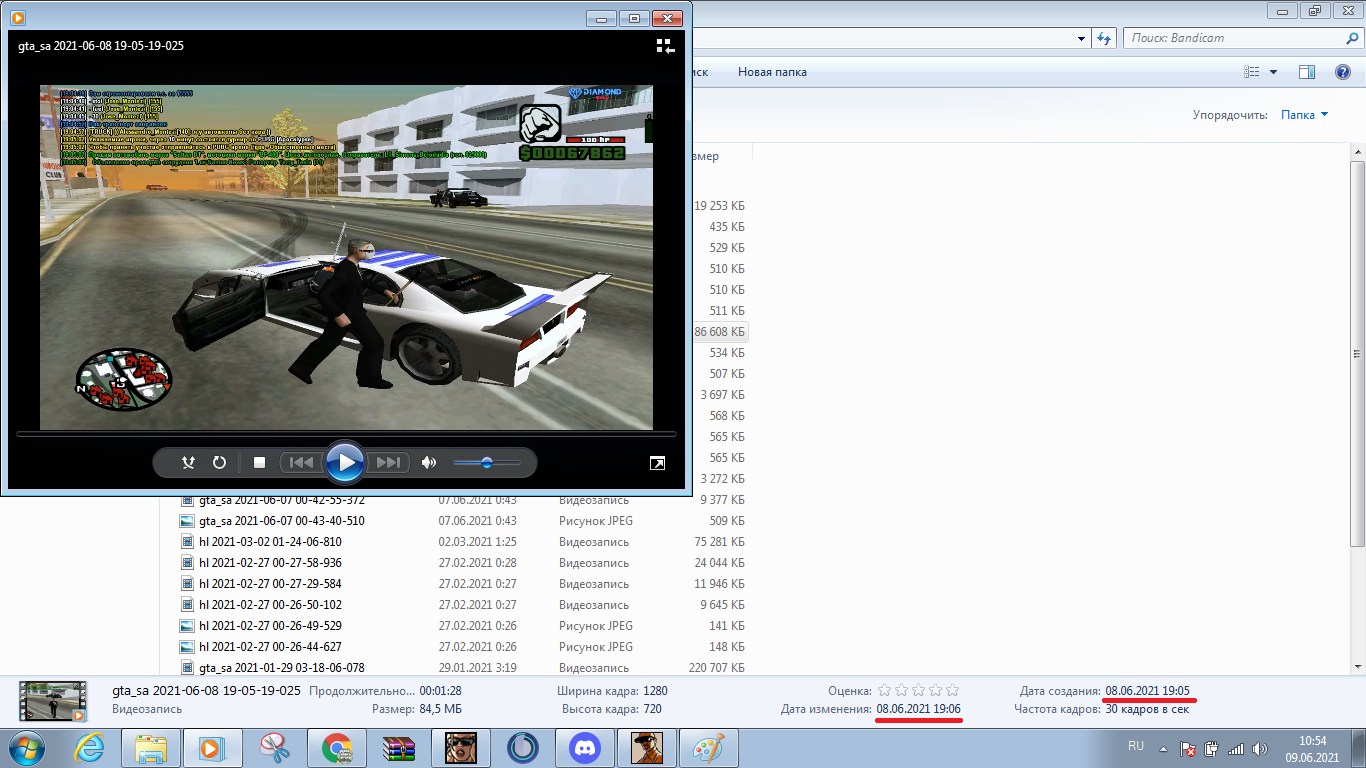The width and height of the screenshot is (1366, 768).
Task: Show hidden tray icons arrow
Action: pos(1161,747)
